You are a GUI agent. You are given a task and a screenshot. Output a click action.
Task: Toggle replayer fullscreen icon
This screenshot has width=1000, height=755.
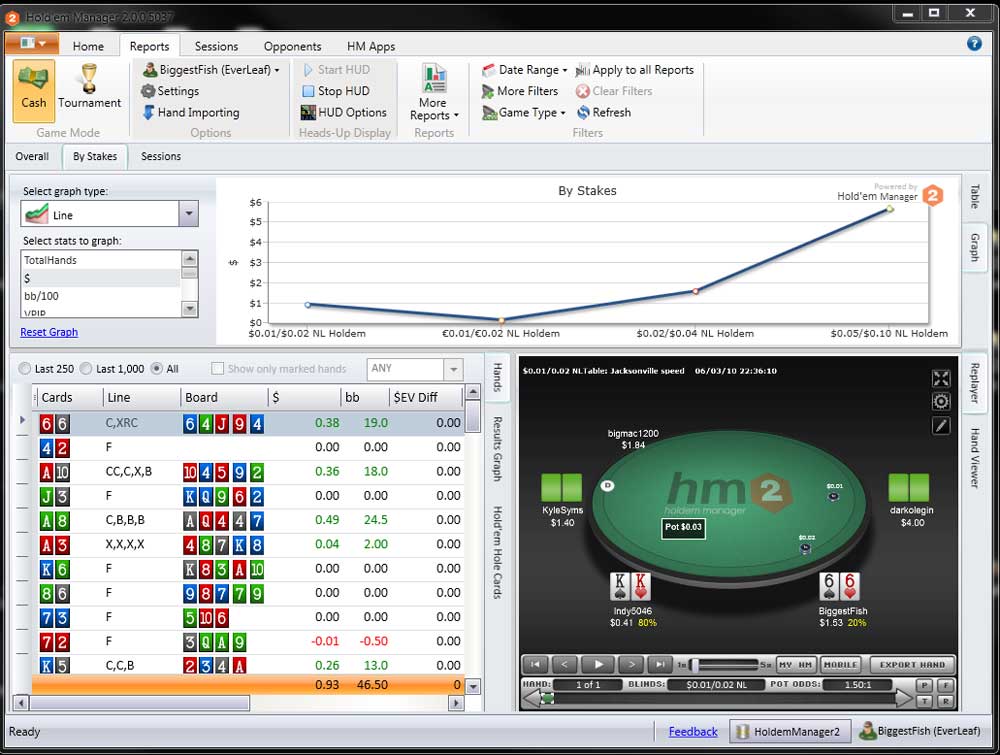[941, 378]
